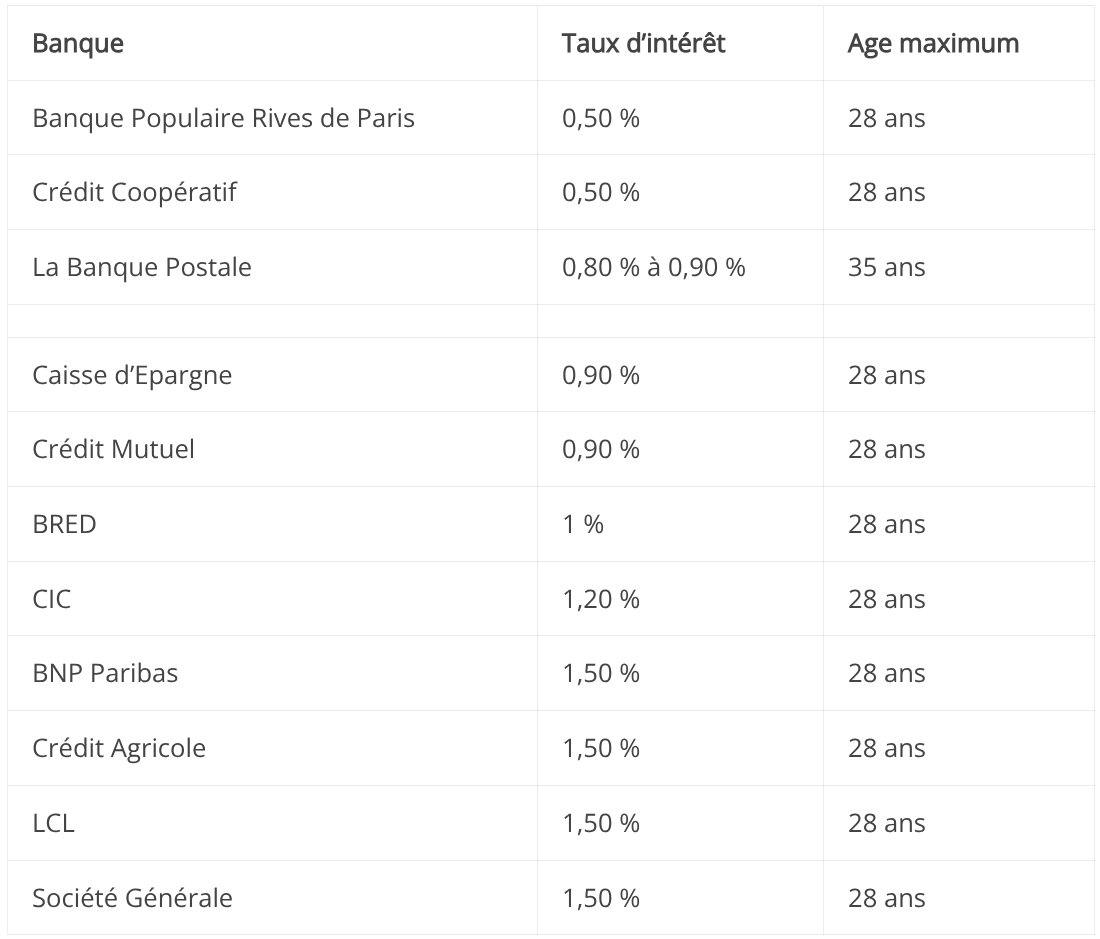
Task: Click the "35 ans" age cell
Action: pos(886,267)
